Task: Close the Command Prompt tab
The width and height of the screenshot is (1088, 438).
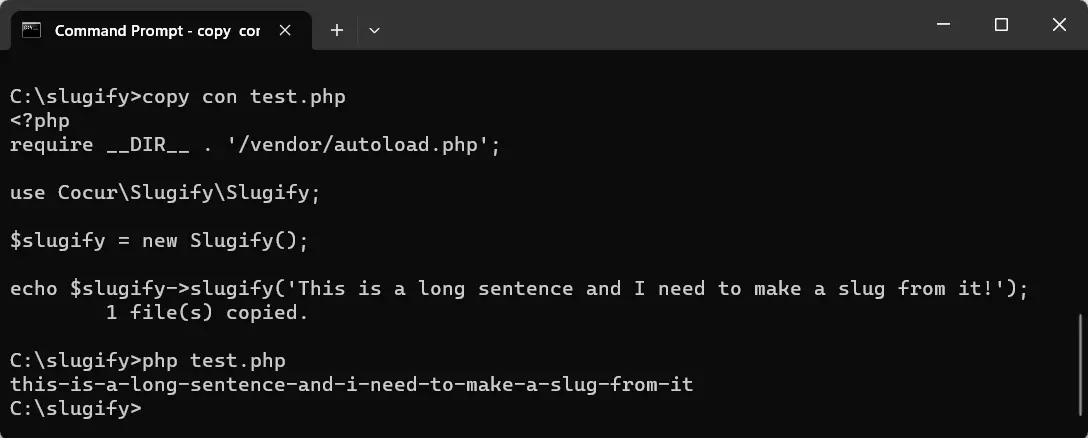Action: (285, 31)
